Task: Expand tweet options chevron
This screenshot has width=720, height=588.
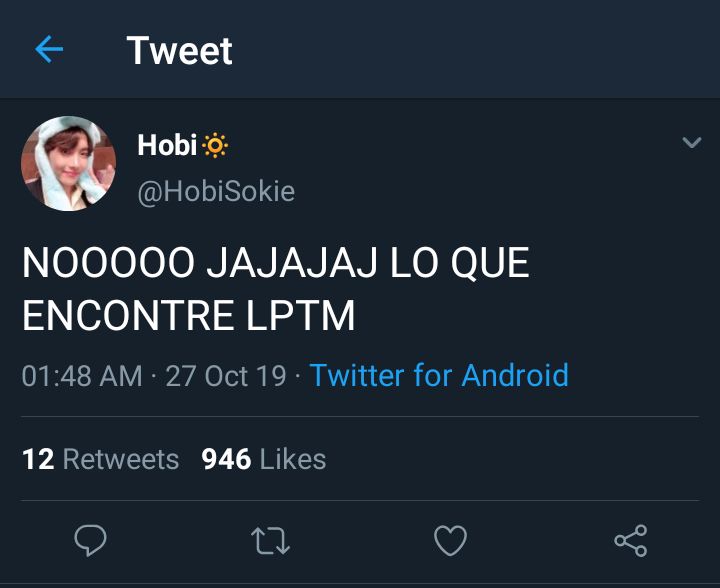Action: pos(692,142)
